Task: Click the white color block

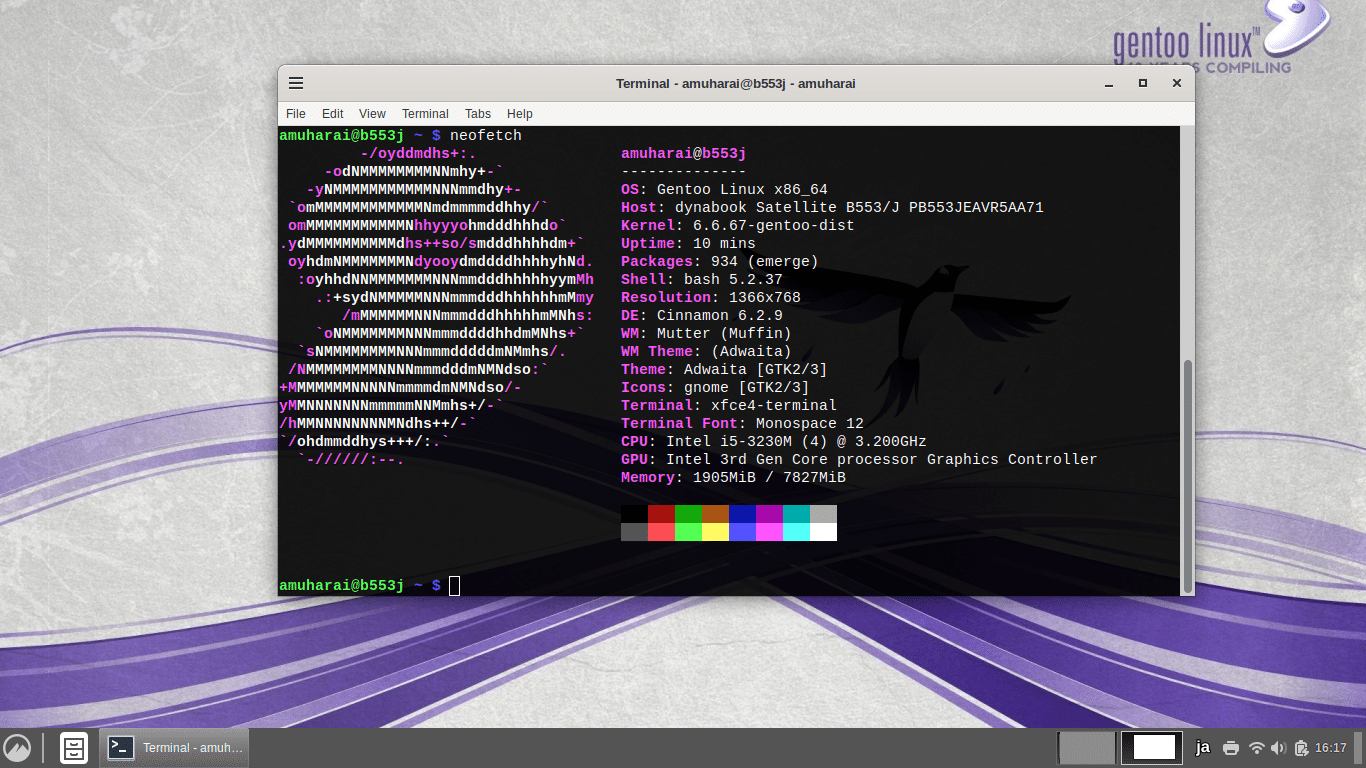Action: coord(823,531)
